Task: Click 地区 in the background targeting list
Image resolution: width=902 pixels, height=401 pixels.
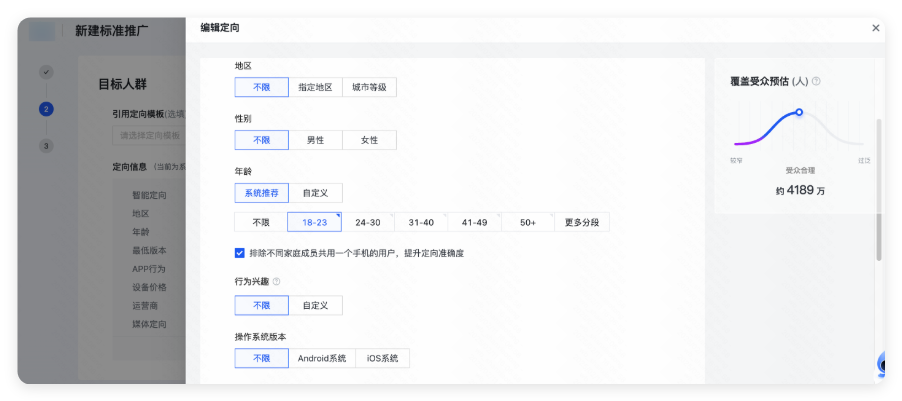Action: click(141, 213)
